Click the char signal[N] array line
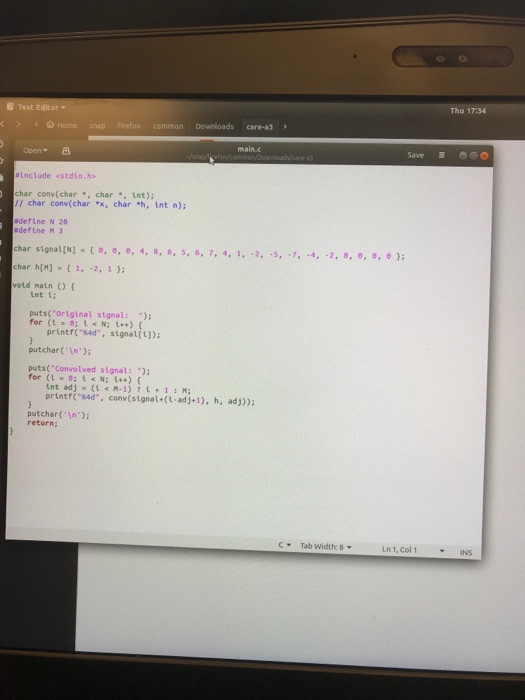 (209, 252)
